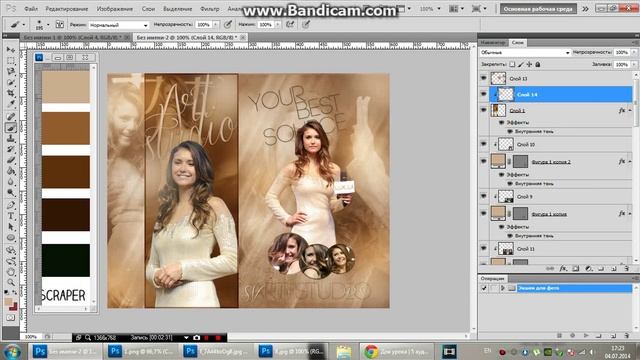
Task: Select the Rectangular Marquee tool
Action: tap(11, 60)
